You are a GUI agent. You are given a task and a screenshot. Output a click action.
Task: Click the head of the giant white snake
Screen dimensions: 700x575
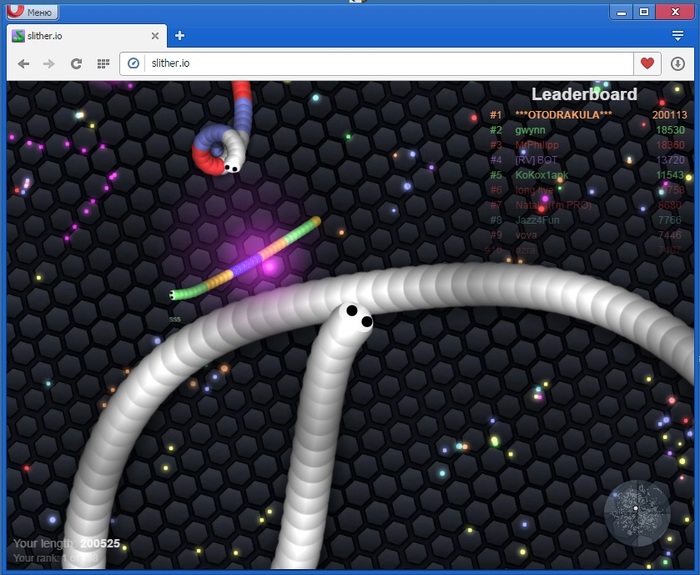pyautogui.click(x=354, y=320)
